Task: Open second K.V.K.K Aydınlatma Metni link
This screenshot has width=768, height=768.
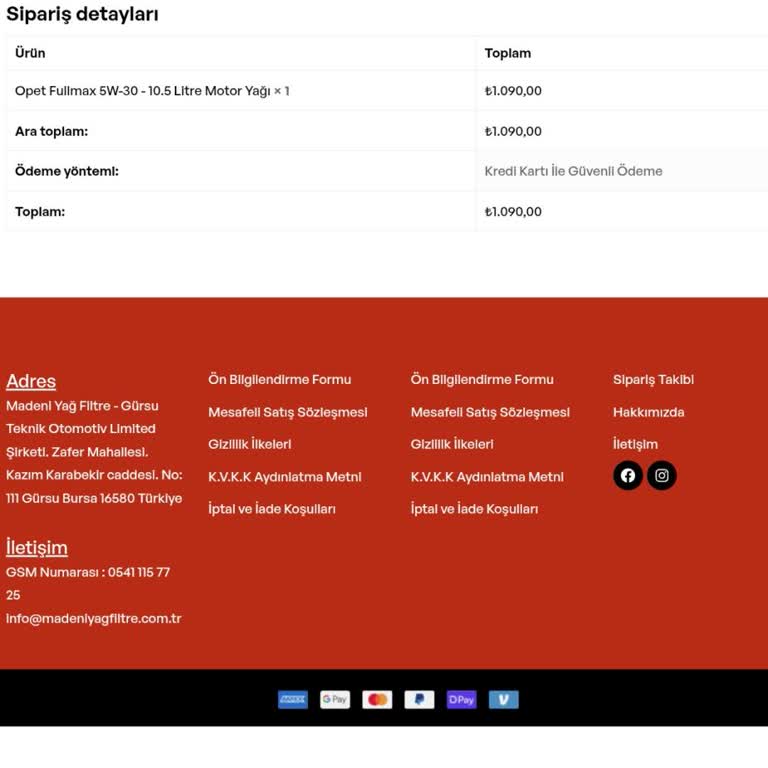Action: [x=487, y=477]
